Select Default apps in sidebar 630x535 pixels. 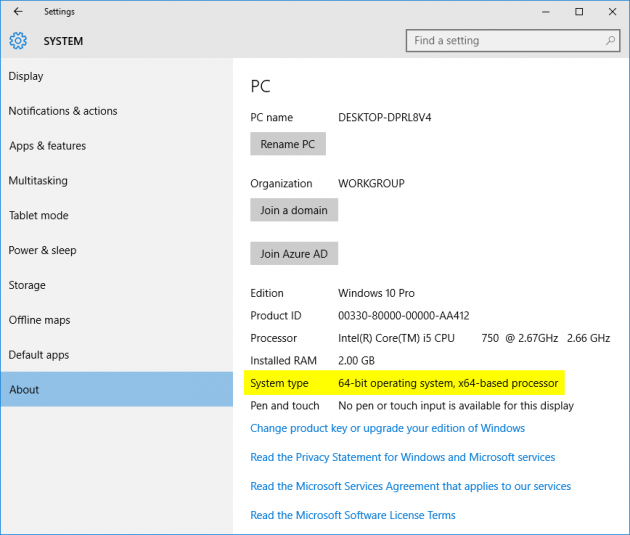click(x=117, y=355)
